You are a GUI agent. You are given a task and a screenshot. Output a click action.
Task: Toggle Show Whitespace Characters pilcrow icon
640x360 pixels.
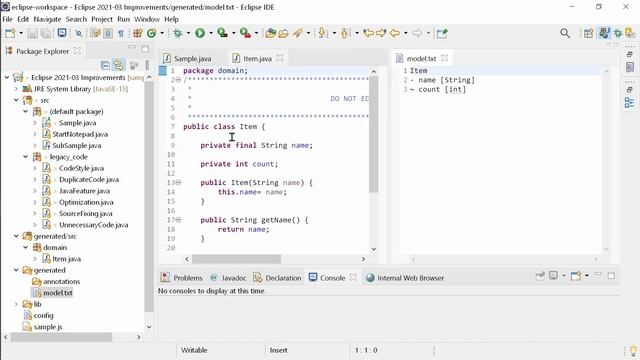121,33
